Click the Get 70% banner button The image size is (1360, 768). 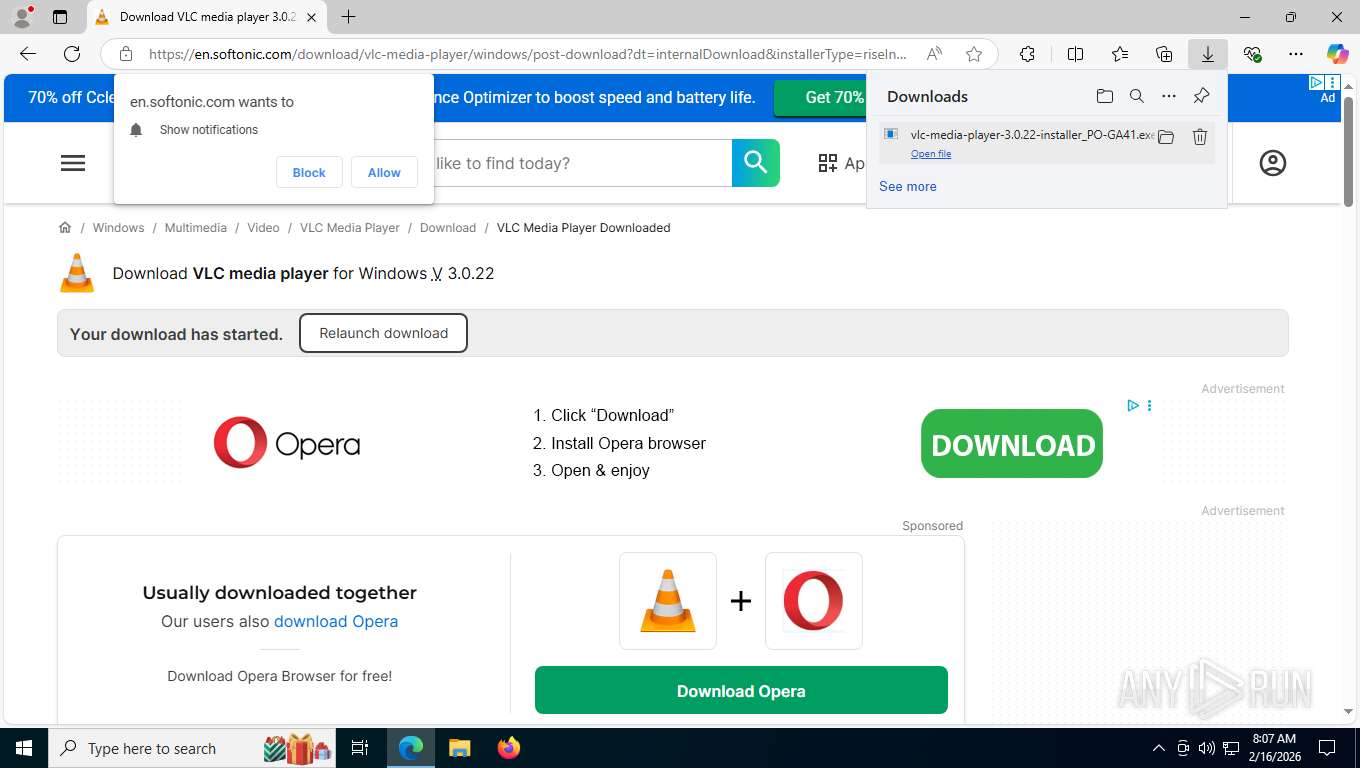(821, 97)
